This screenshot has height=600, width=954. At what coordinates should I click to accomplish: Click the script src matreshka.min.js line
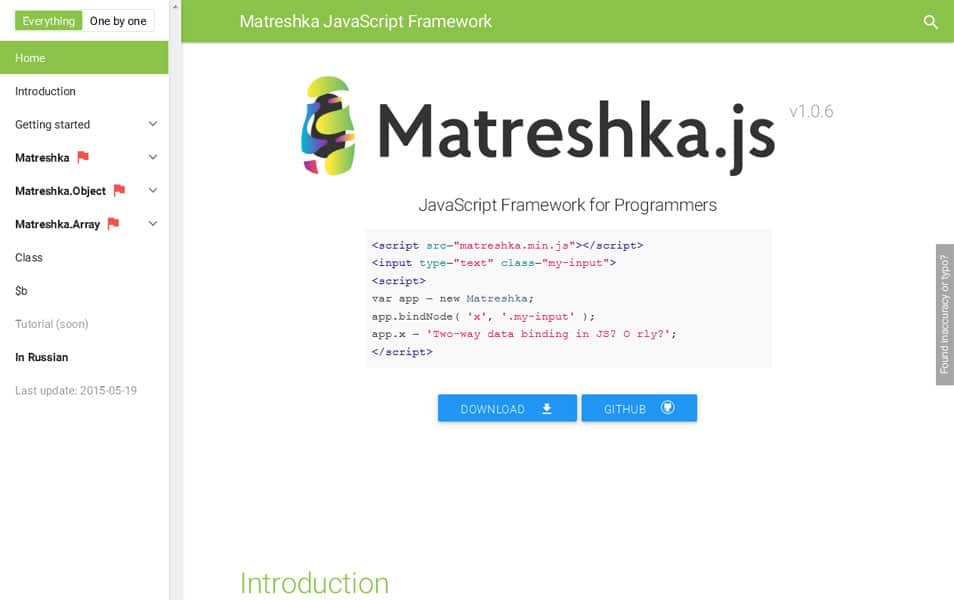[x=507, y=245]
